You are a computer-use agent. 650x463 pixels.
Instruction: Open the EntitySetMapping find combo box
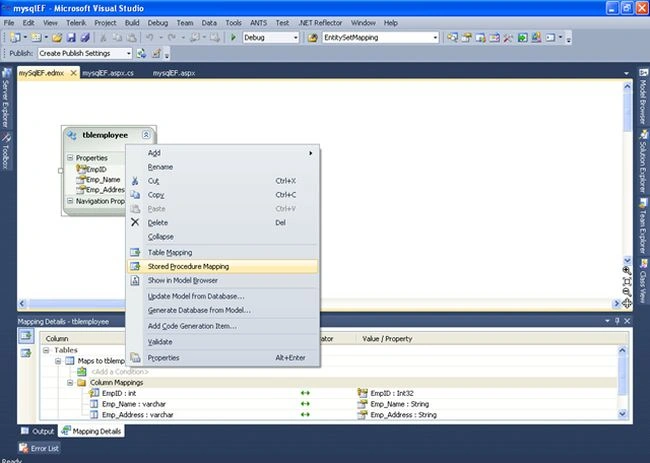[x=381, y=38]
